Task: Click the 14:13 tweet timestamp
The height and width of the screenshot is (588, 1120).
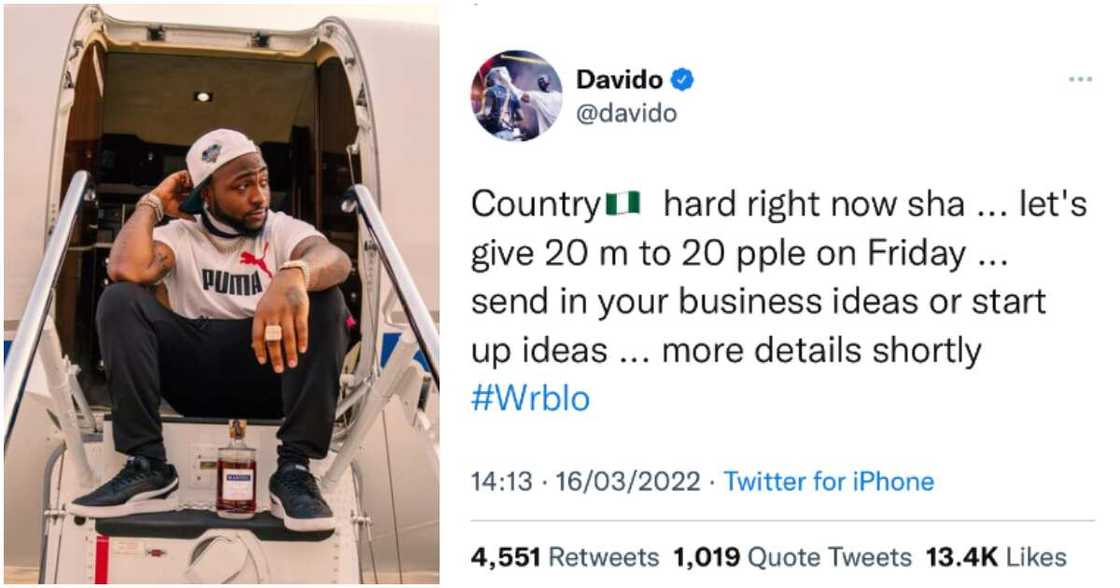Action: (501, 482)
